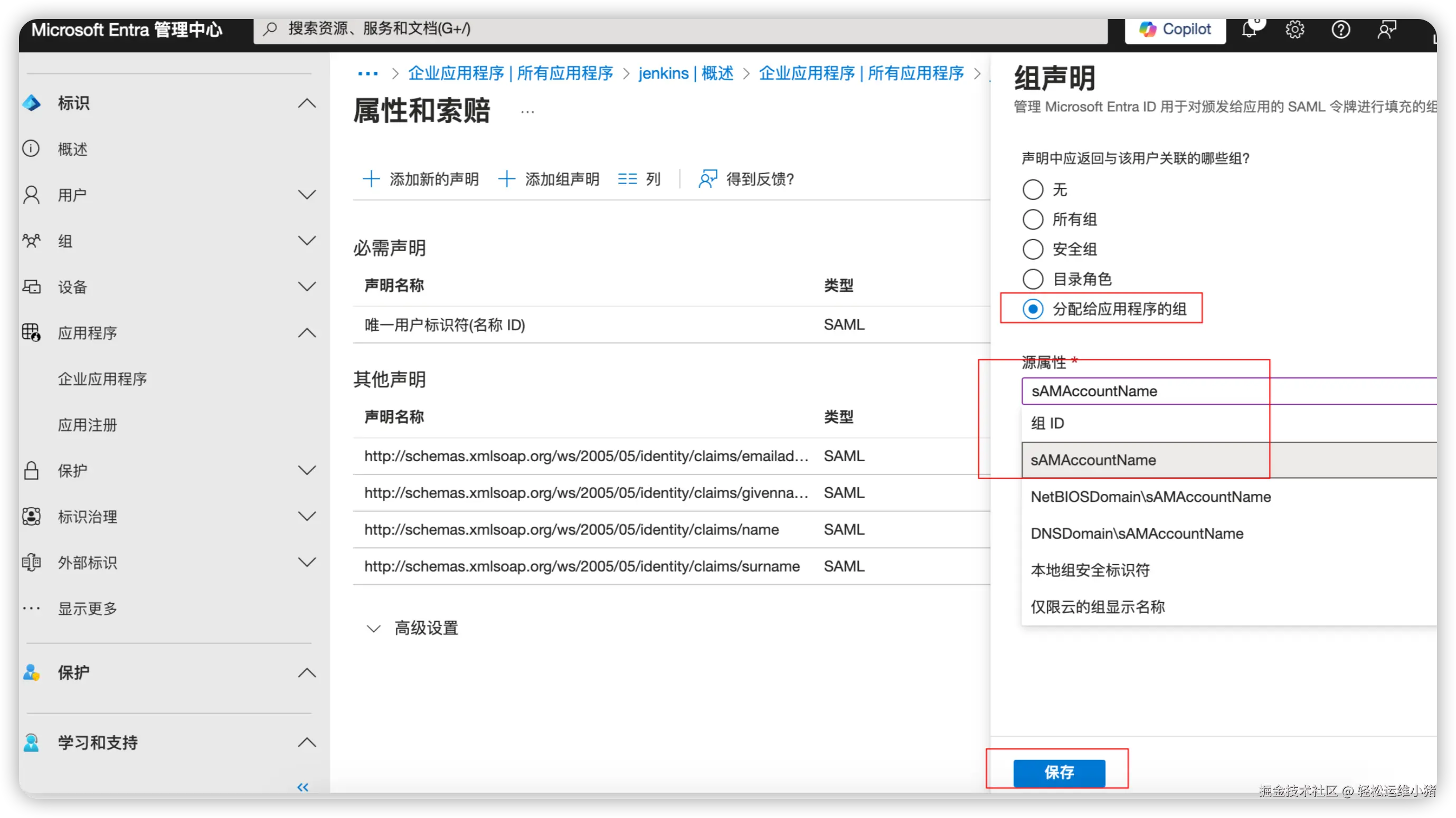This screenshot has width=1456, height=818.
Task: Open the settings gear icon
Action: [1295, 30]
